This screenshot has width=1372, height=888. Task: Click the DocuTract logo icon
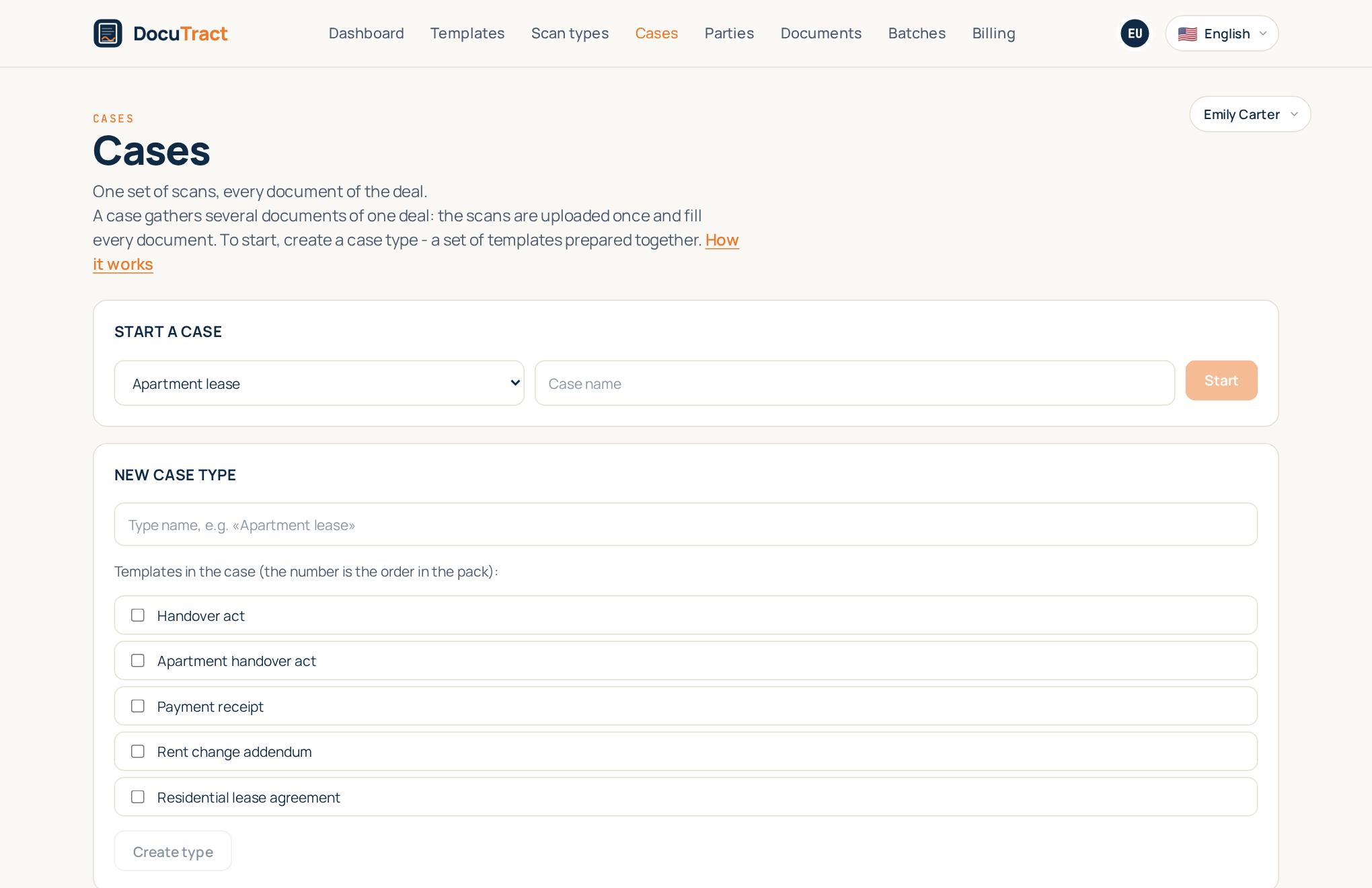click(x=108, y=33)
